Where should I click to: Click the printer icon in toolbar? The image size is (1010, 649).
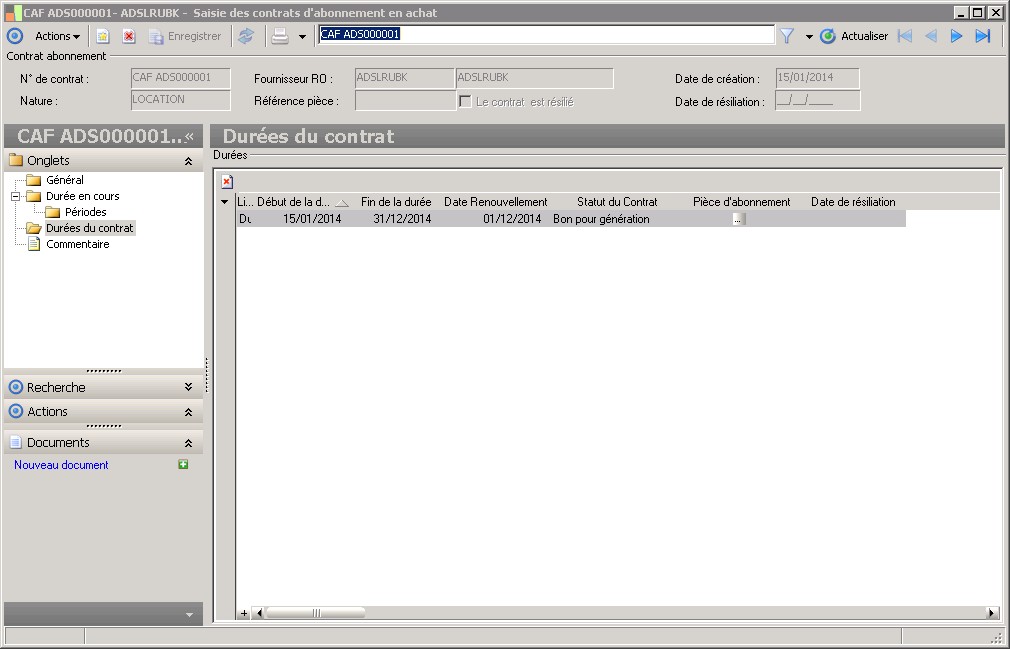(x=280, y=36)
